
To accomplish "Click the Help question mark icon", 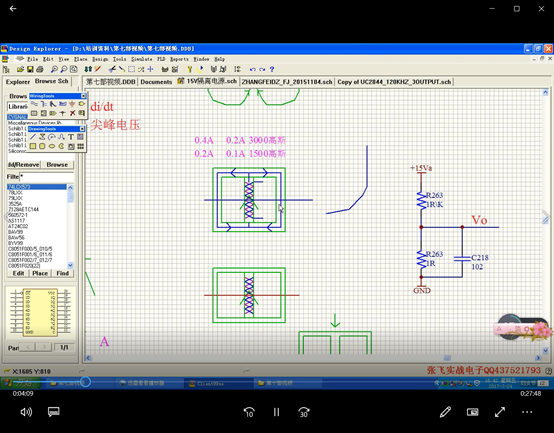I will [272, 70].
